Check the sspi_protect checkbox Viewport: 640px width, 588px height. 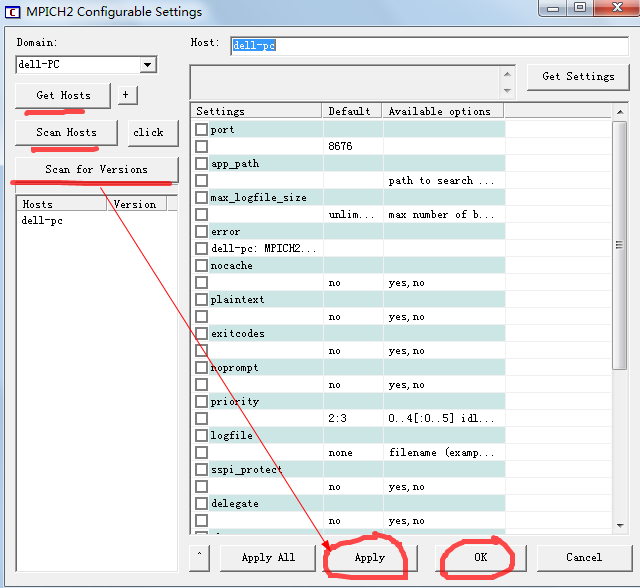(201, 470)
